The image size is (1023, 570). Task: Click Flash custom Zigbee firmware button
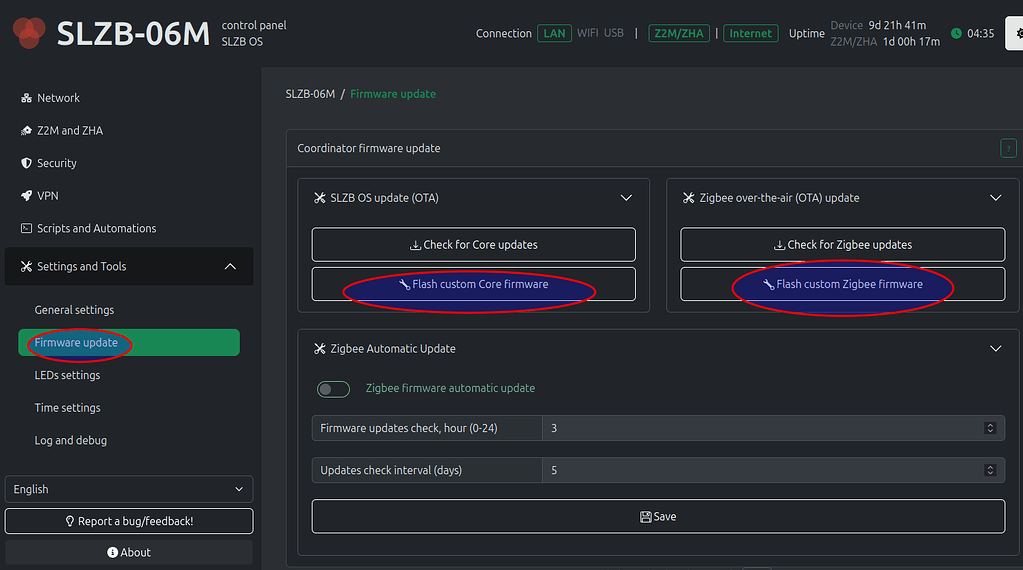pyautogui.click(x=842, y=284)
